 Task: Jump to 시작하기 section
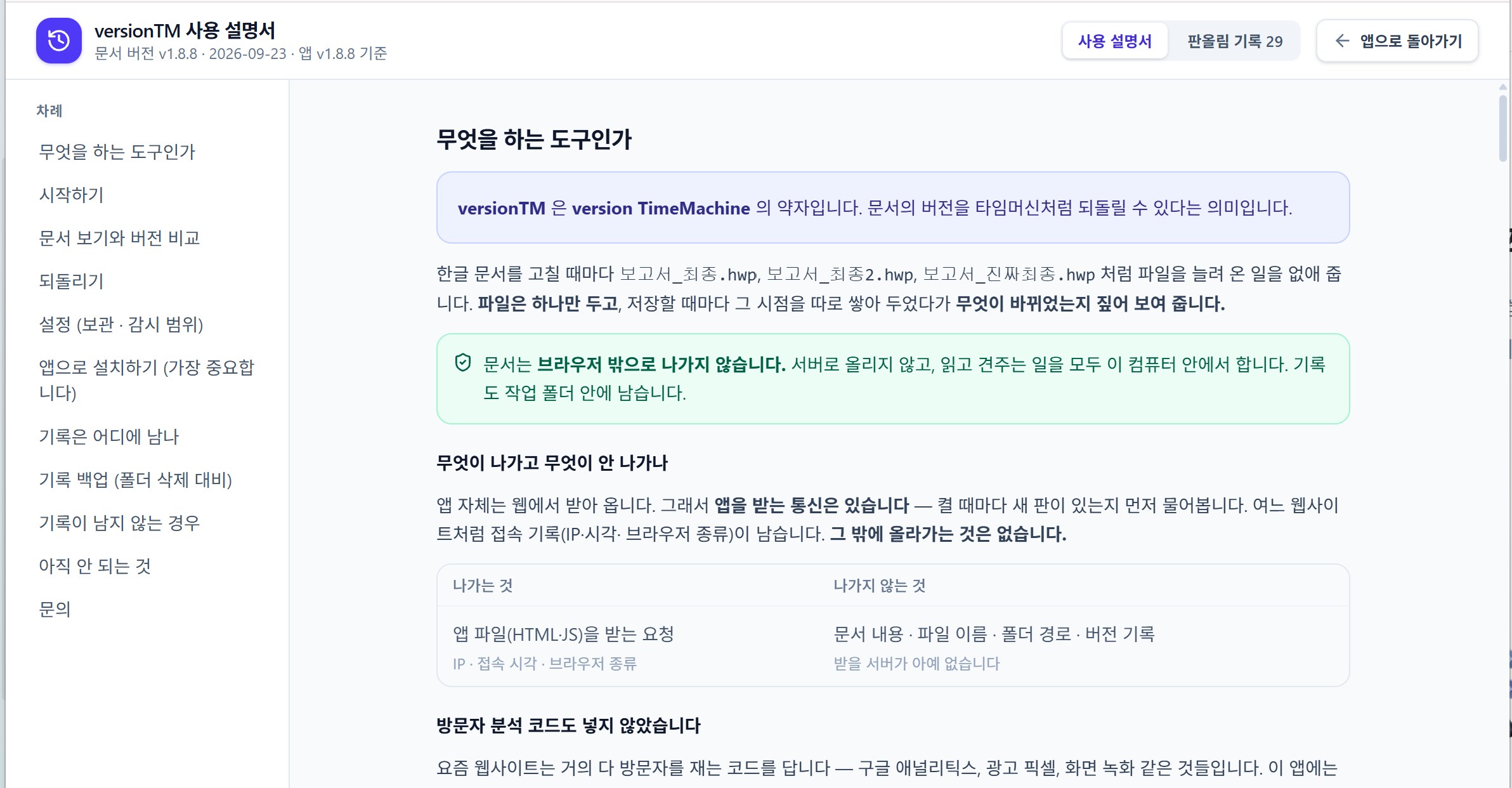(x=71, y=195)
